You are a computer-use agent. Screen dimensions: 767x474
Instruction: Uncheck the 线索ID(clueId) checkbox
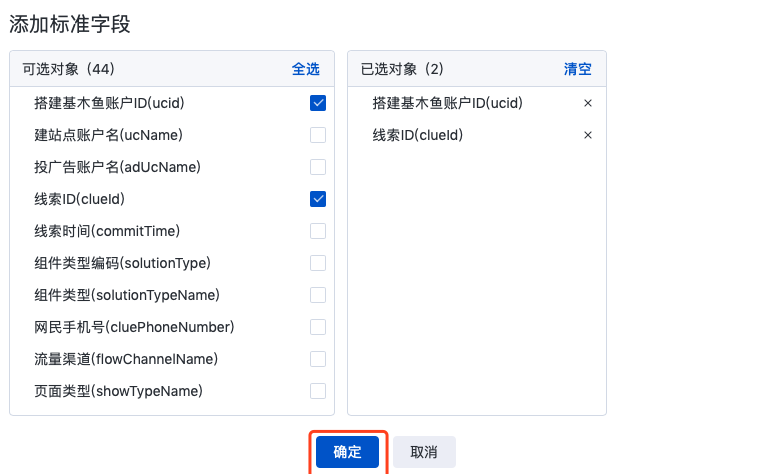pyautogui.click(x=318, y=199)
